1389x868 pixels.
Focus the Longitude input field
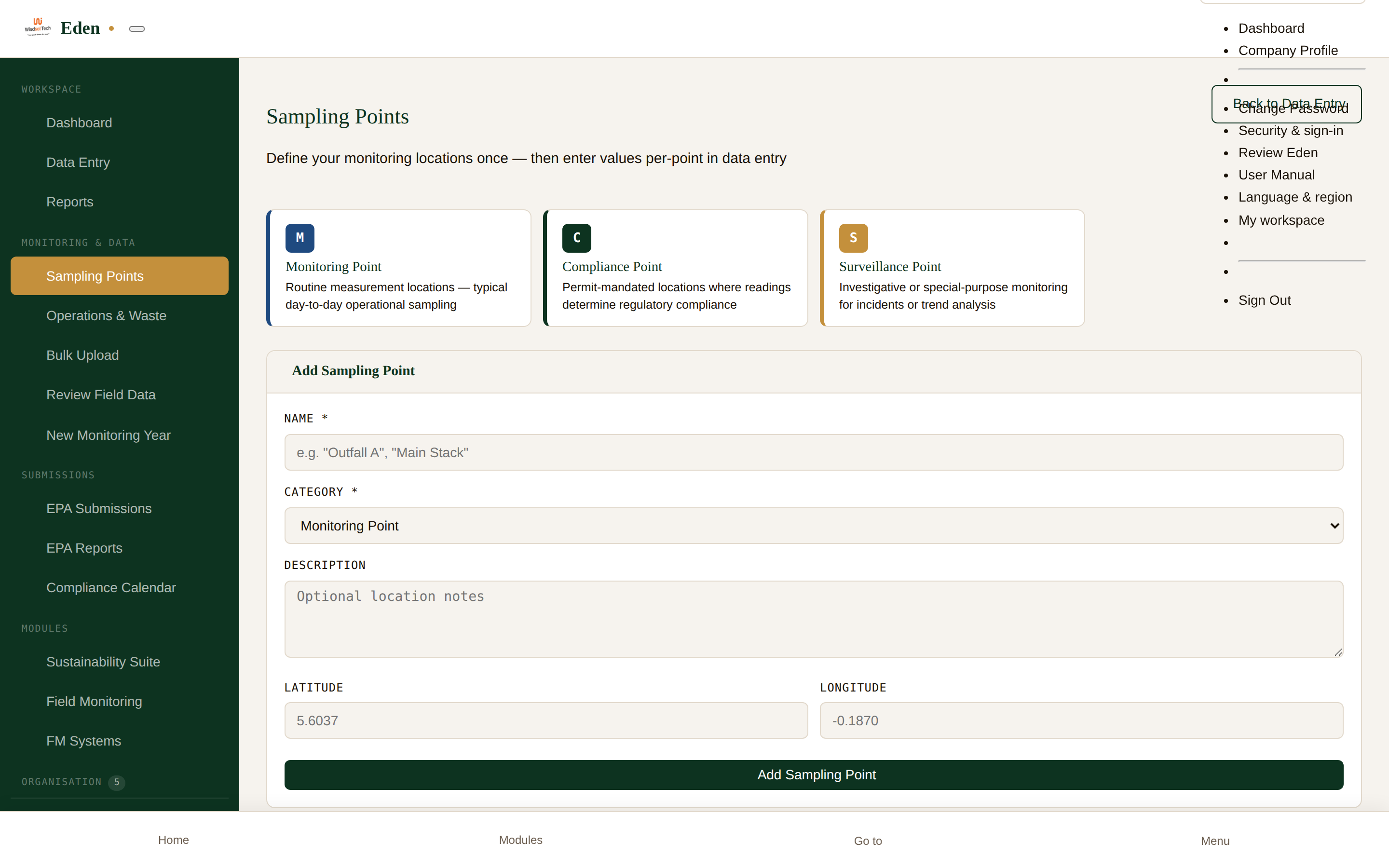[1081, 720]
